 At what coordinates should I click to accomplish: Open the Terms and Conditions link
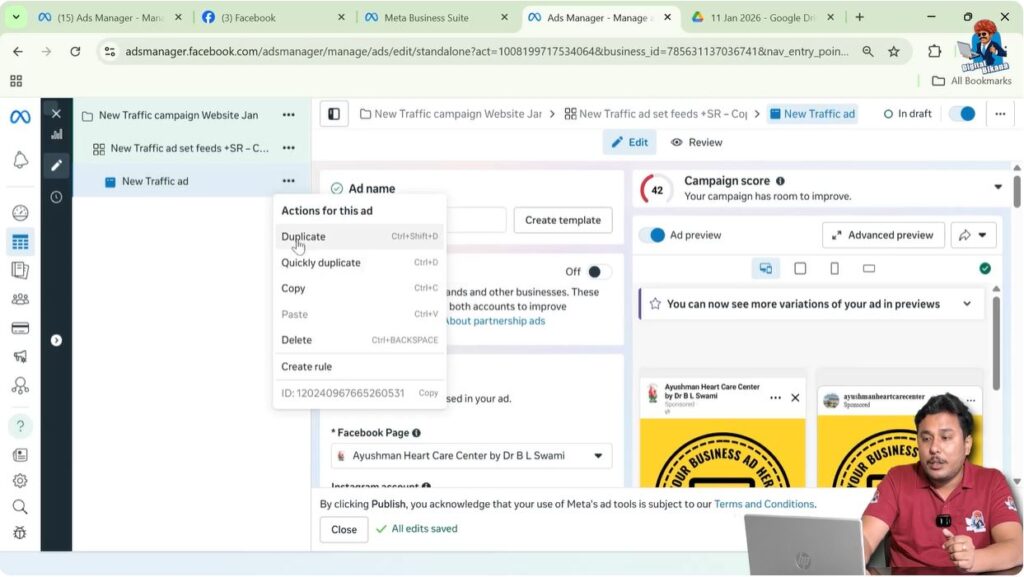[764, 504]
